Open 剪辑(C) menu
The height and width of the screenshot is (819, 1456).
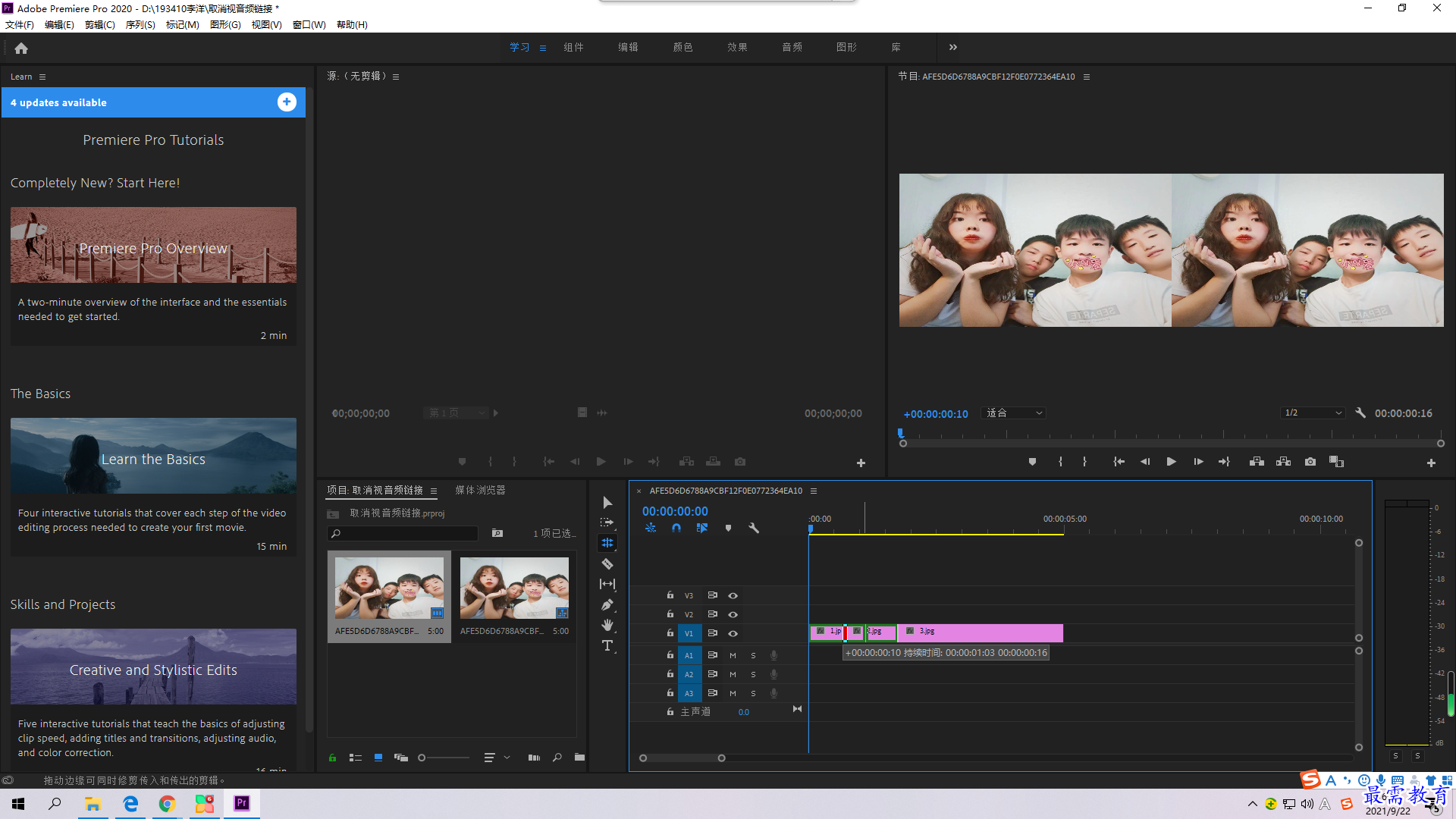100,25
